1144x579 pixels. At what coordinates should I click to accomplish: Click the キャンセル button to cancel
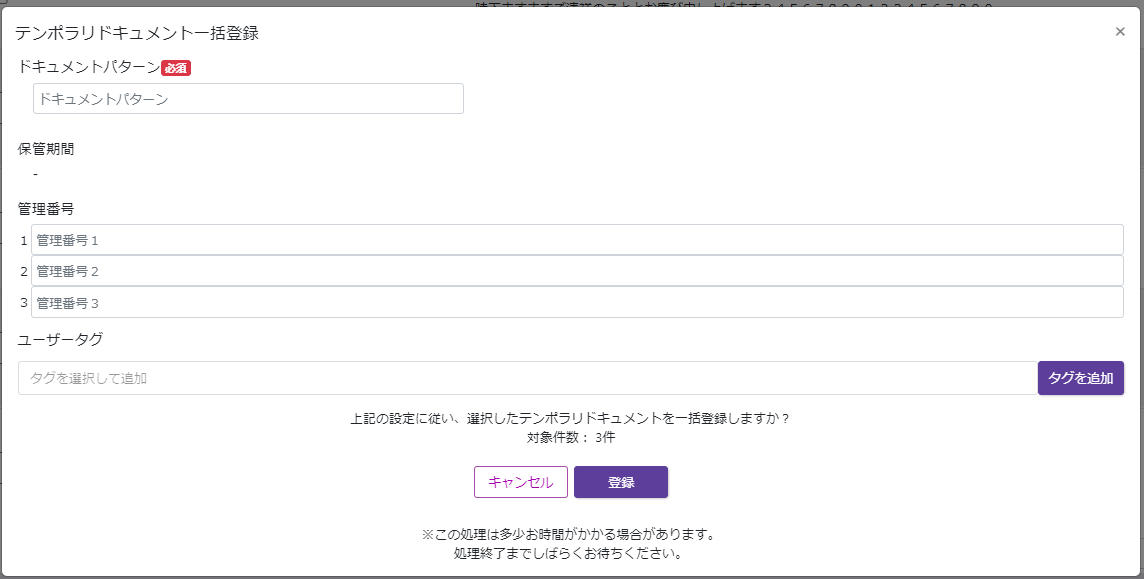pos(520,481)
